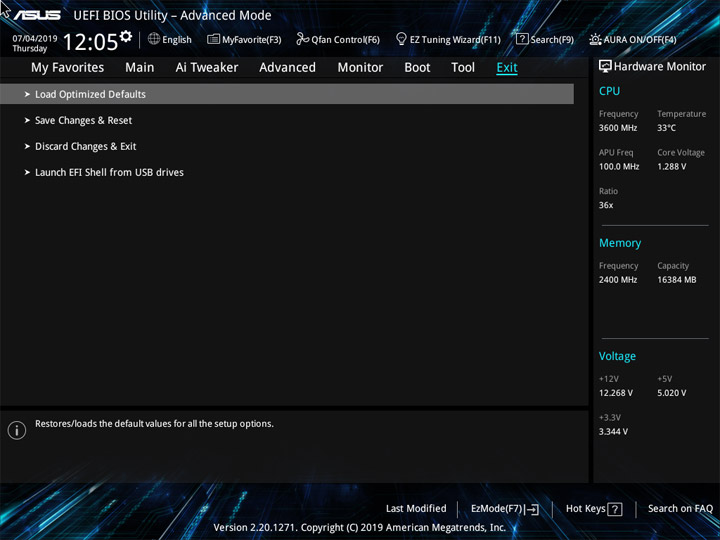The height and width of the screenshot is (540, 720).
Task: Toggle AURA ON/OFF(F4)
Action: [x=640, y=39]
